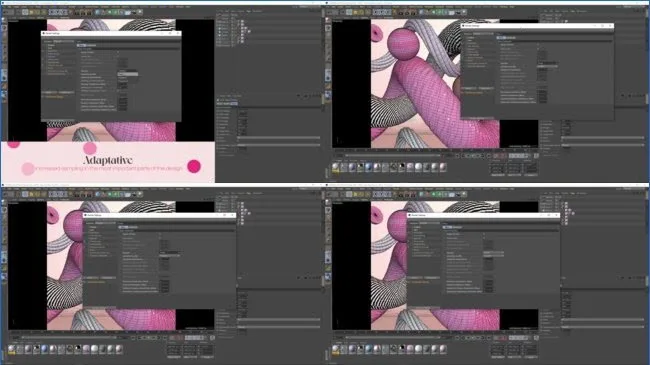The width and height of the screenshot is (650, 365).
Task: Click Light object icon in top-right toolbar
Action: [464, 12]
